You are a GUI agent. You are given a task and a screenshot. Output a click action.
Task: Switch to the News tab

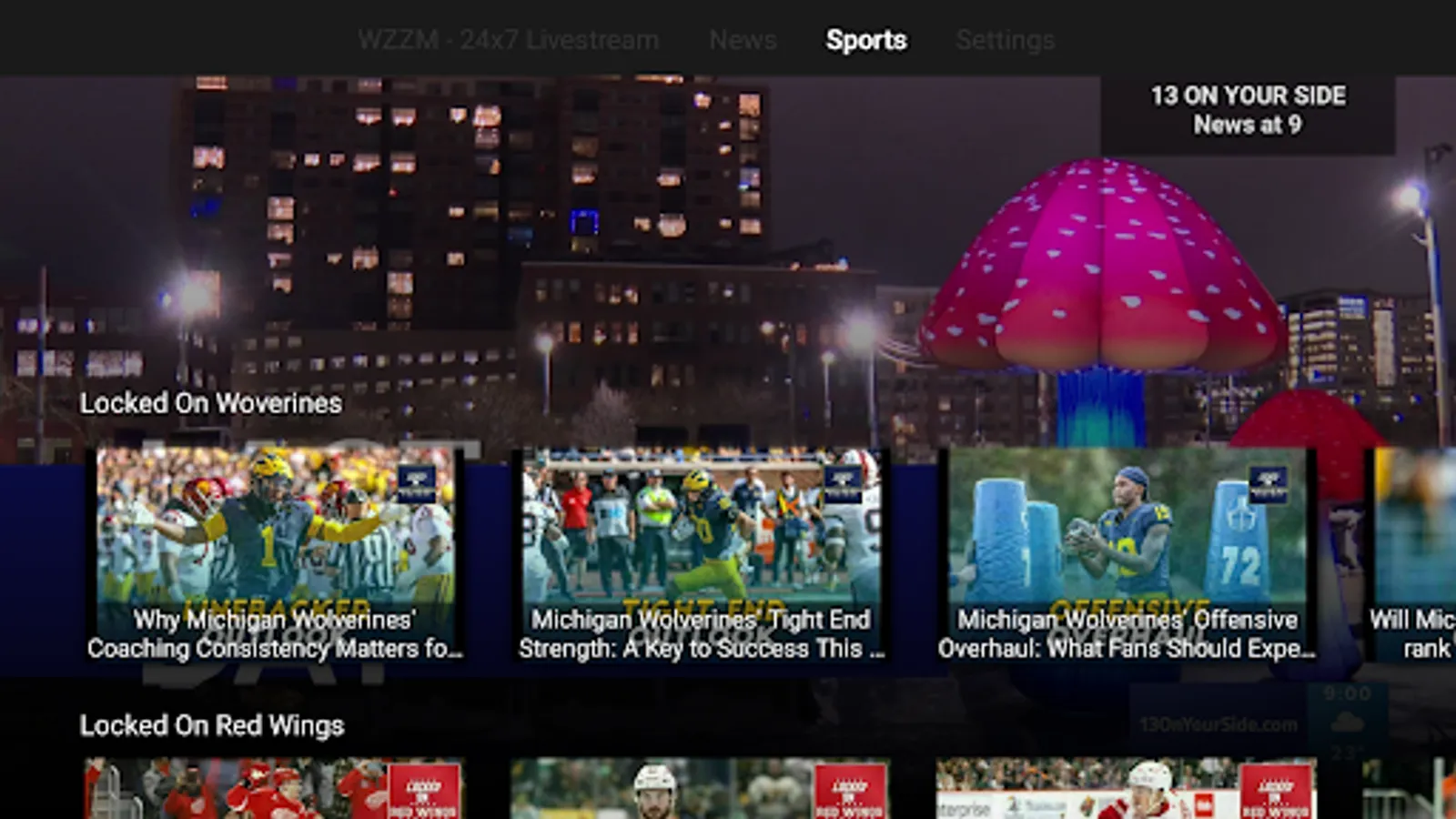pos(743,41)
